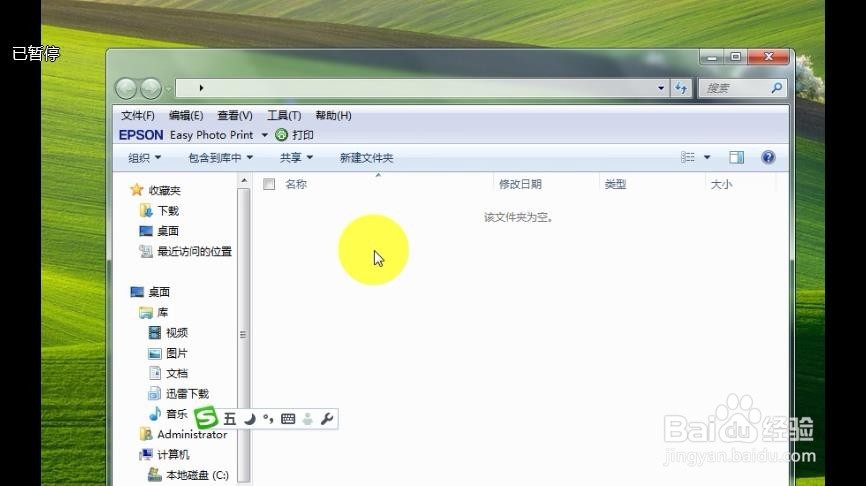Open the 组织 dropdown menu
The height and width of the screenshot is (486, 866).
point(145,157)
